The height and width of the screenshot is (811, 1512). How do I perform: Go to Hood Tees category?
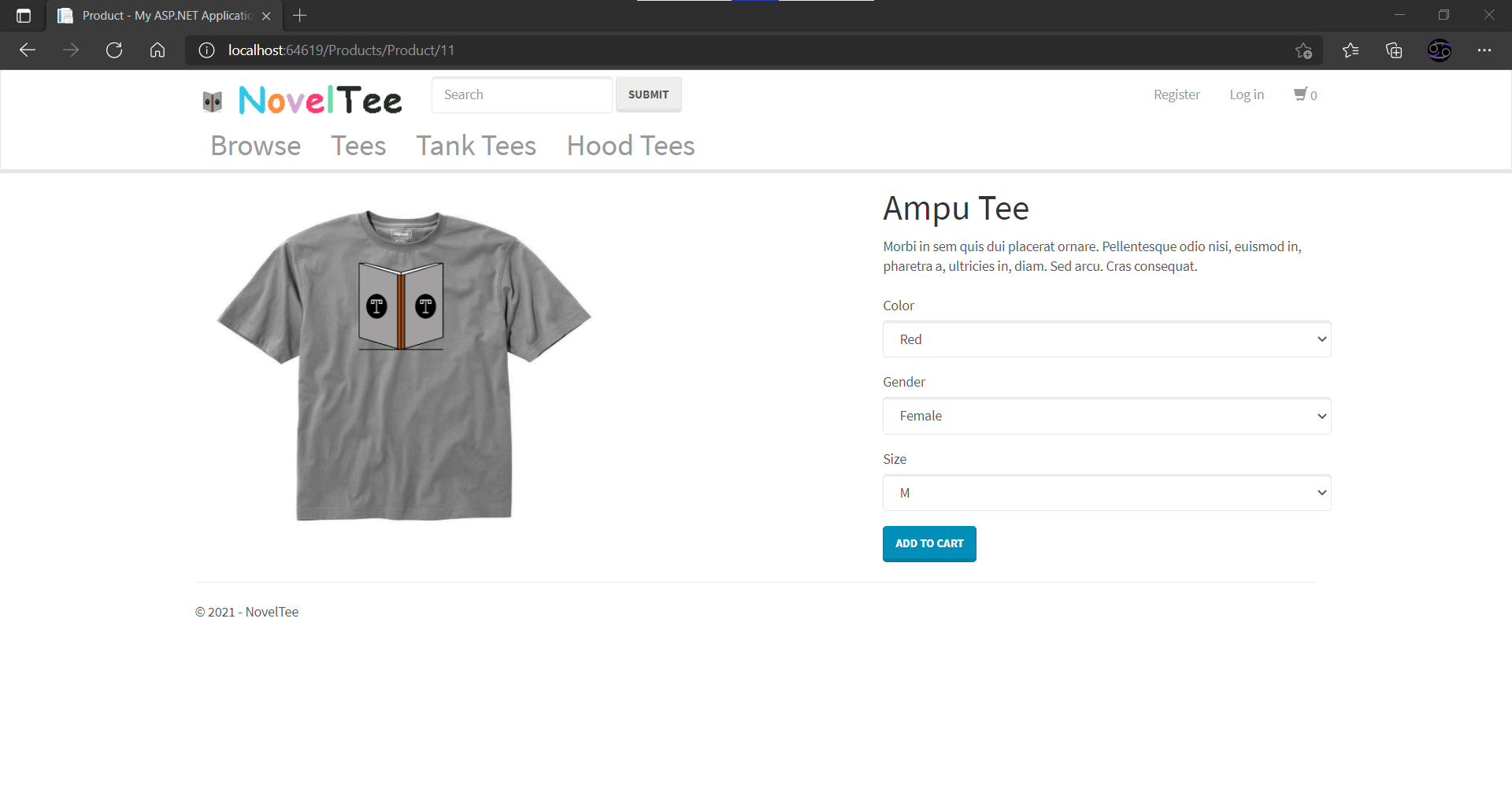click(631, 146)
